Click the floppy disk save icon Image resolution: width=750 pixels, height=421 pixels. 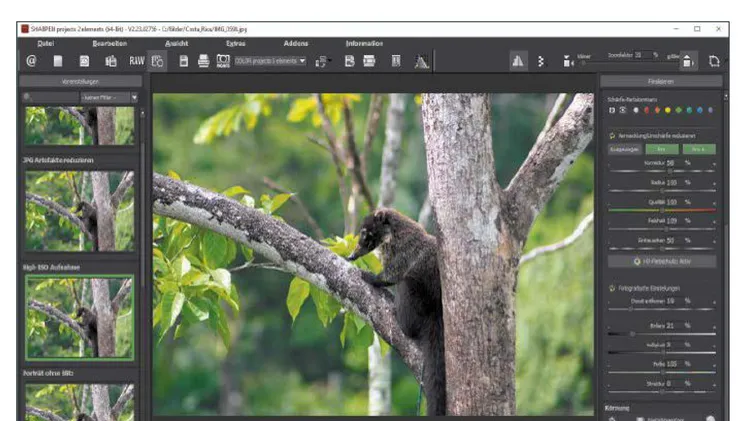click(184, 61)
